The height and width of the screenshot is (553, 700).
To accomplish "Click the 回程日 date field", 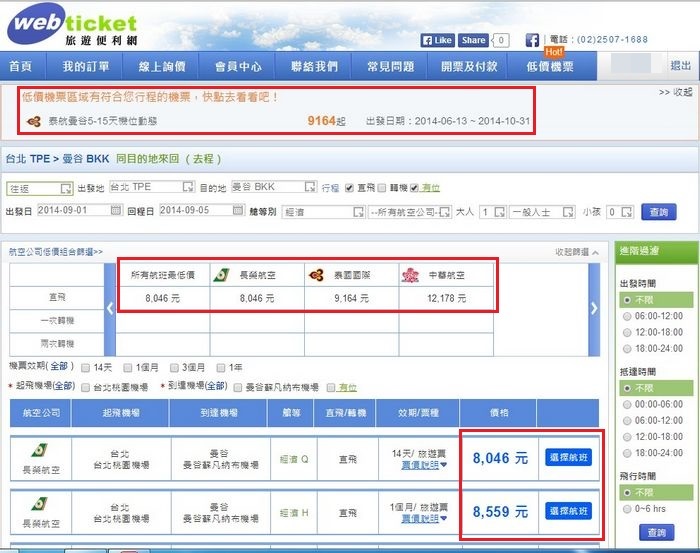I will tap(196, 210).
